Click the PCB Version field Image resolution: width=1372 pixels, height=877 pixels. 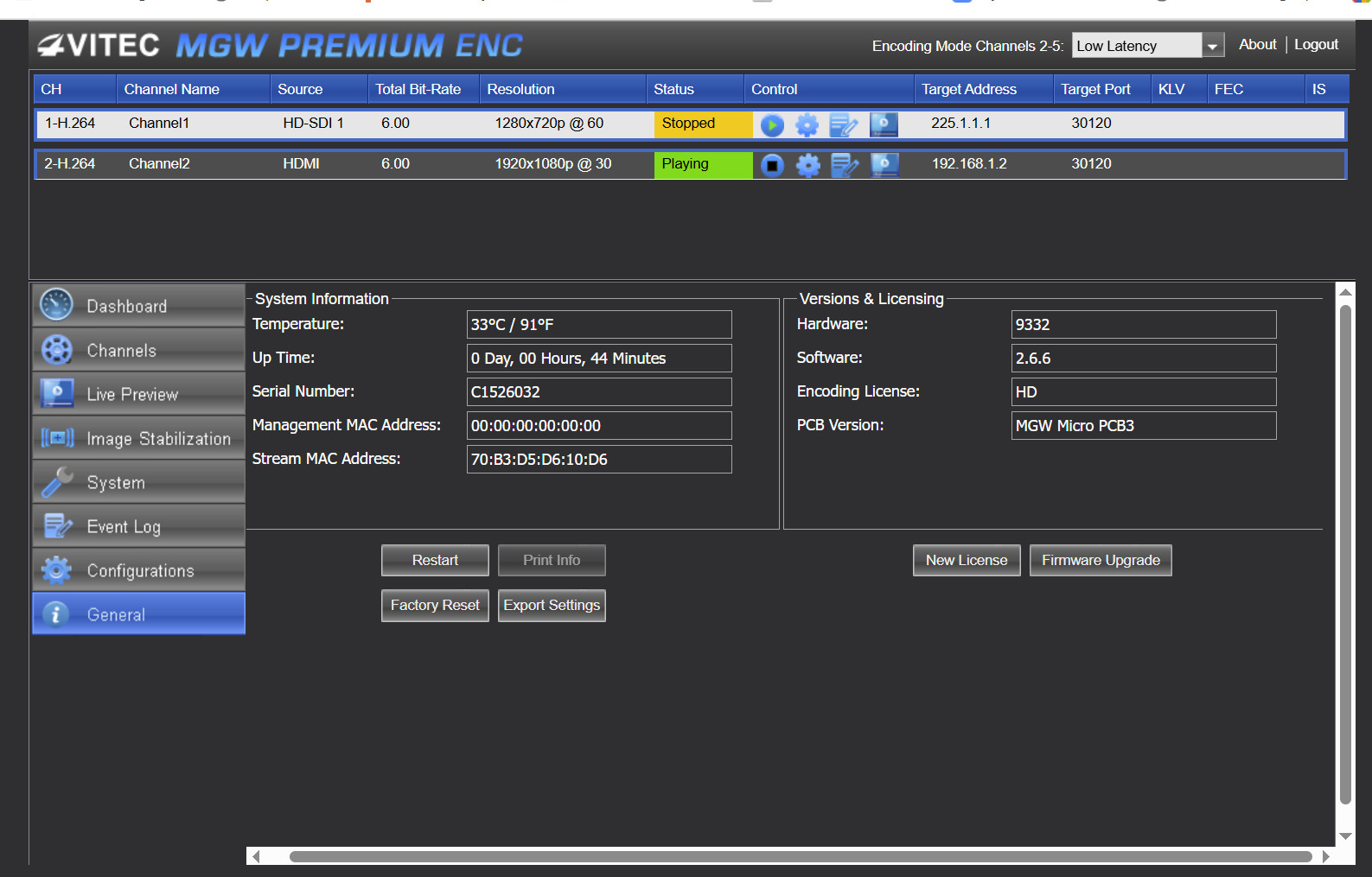point(1144,426)
